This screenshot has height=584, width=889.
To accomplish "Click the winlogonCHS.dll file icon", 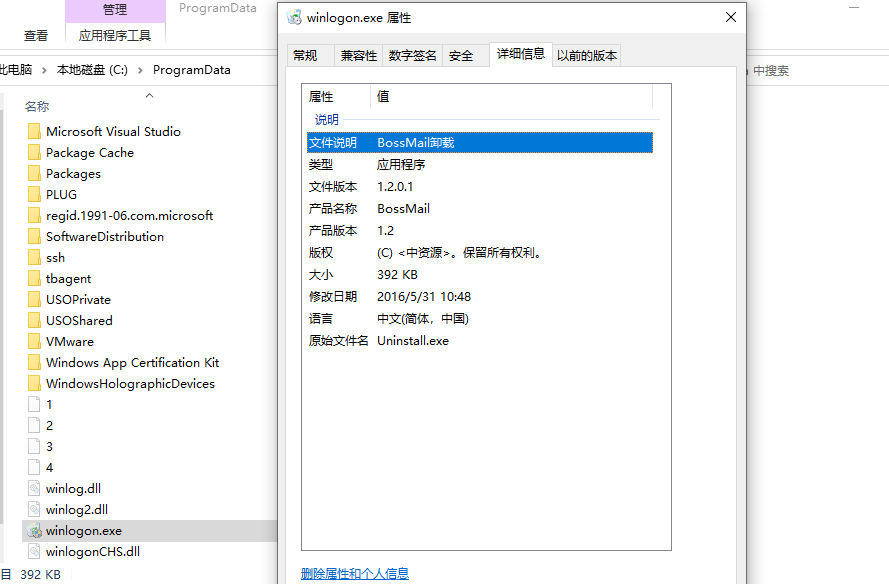I will click(x=35, y=551).
